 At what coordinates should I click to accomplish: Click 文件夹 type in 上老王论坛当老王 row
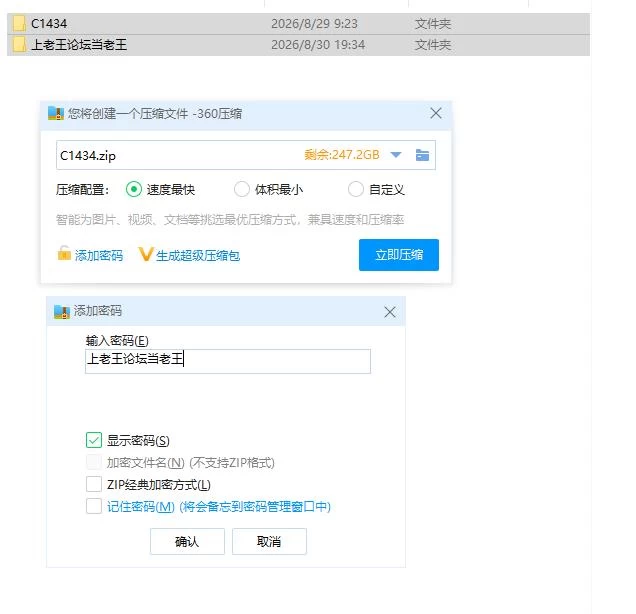click(x=433, y=45)
